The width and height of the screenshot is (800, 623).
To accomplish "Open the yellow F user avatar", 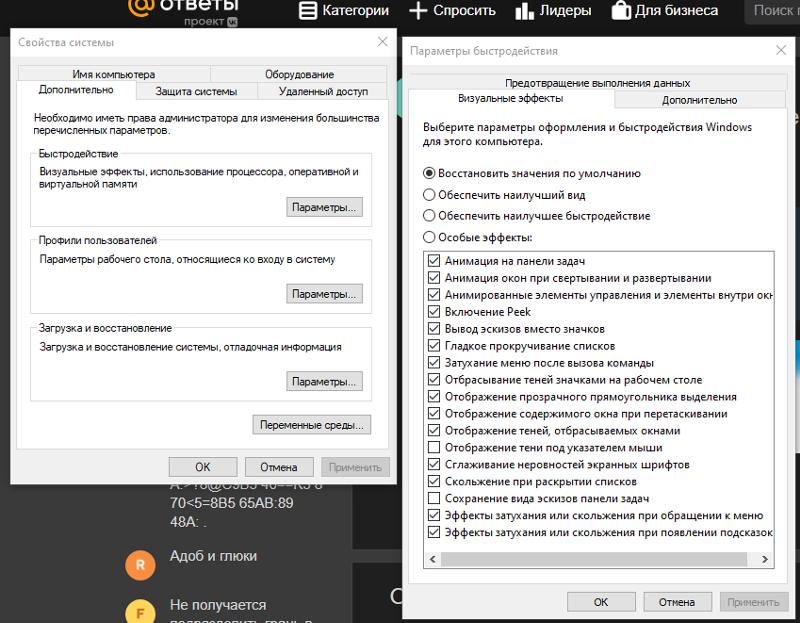I will (x=141, y=612).
